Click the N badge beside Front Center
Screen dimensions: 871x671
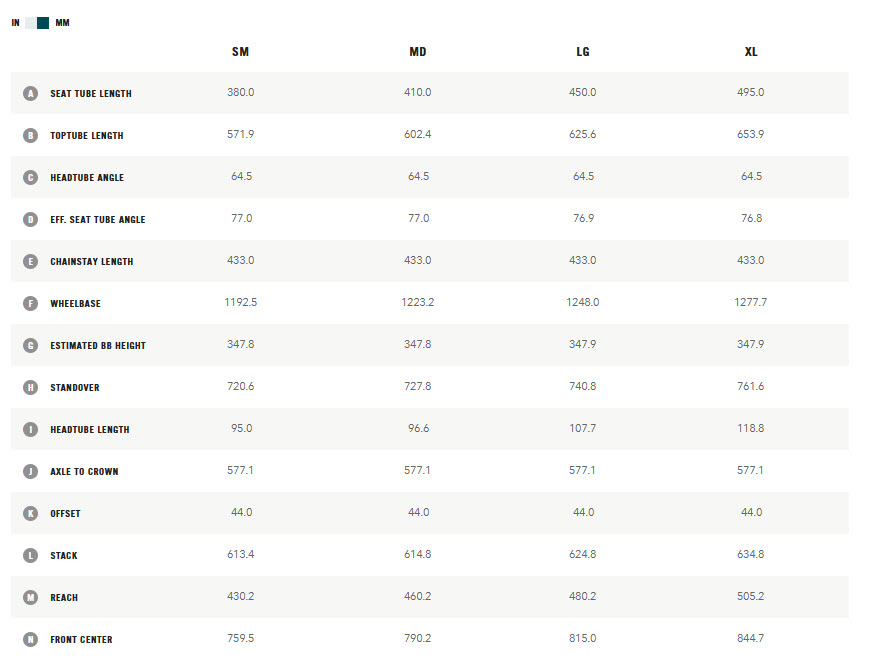pos(31,639)
